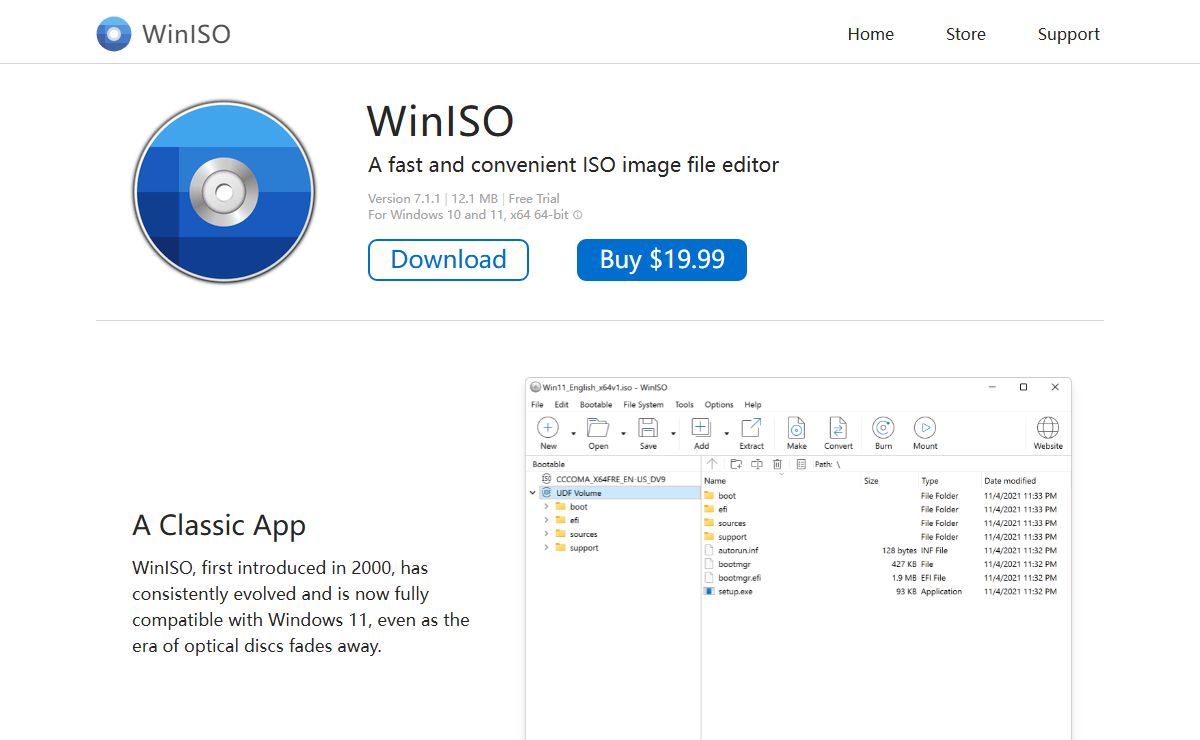Click the autorun.inf file icon
This screenshot has width=1200, height=740.
(x=709, y=550)
